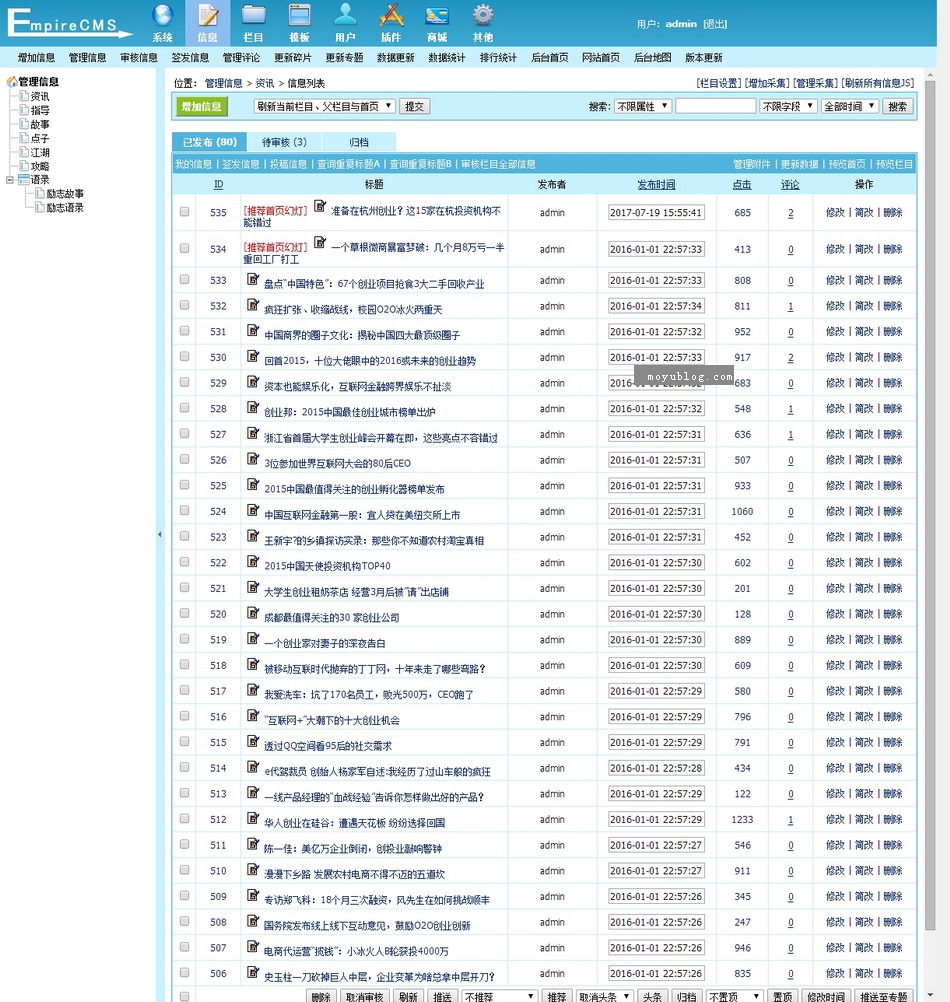Open the 商城 card icon in top navigation

[437, 15]
